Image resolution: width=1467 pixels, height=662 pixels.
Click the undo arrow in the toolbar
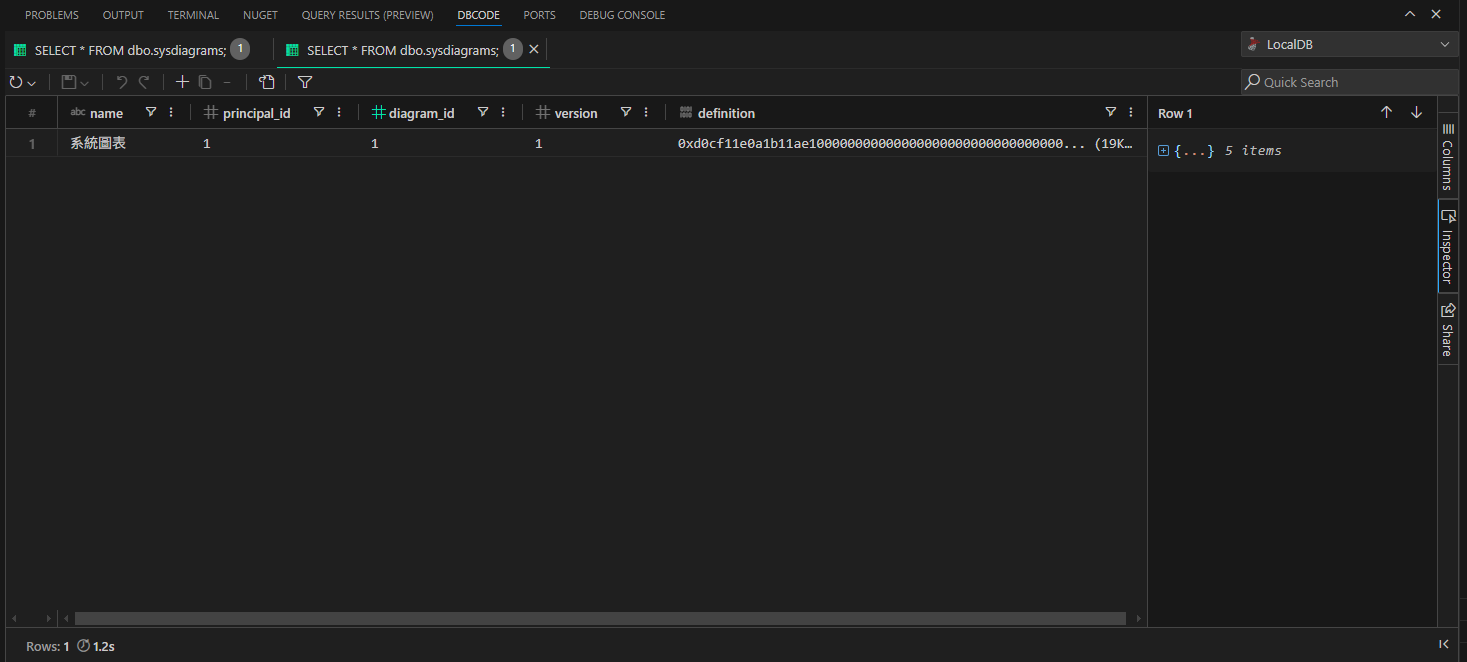122,82
